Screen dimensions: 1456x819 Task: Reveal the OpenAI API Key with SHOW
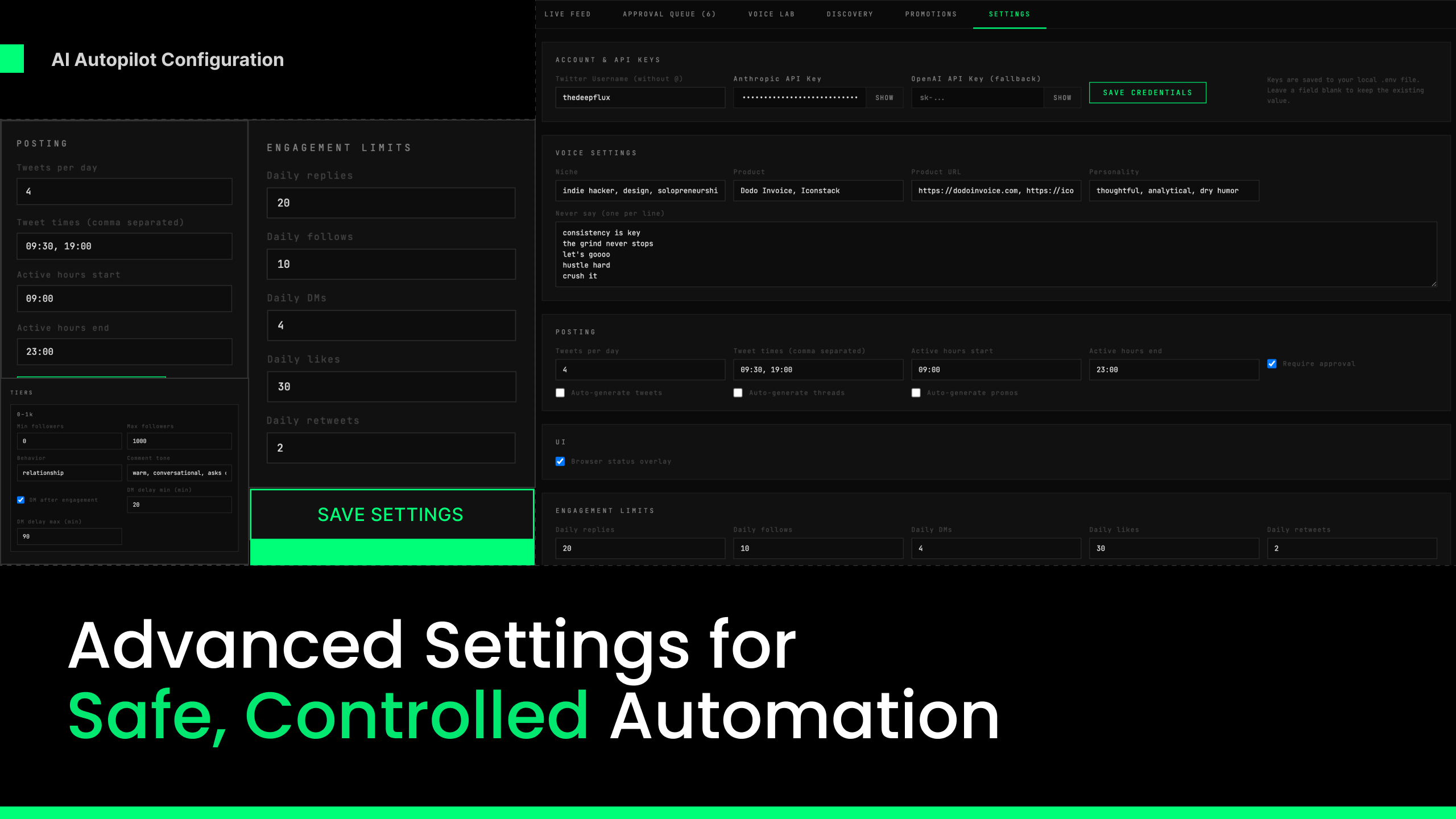[1062, 97]
